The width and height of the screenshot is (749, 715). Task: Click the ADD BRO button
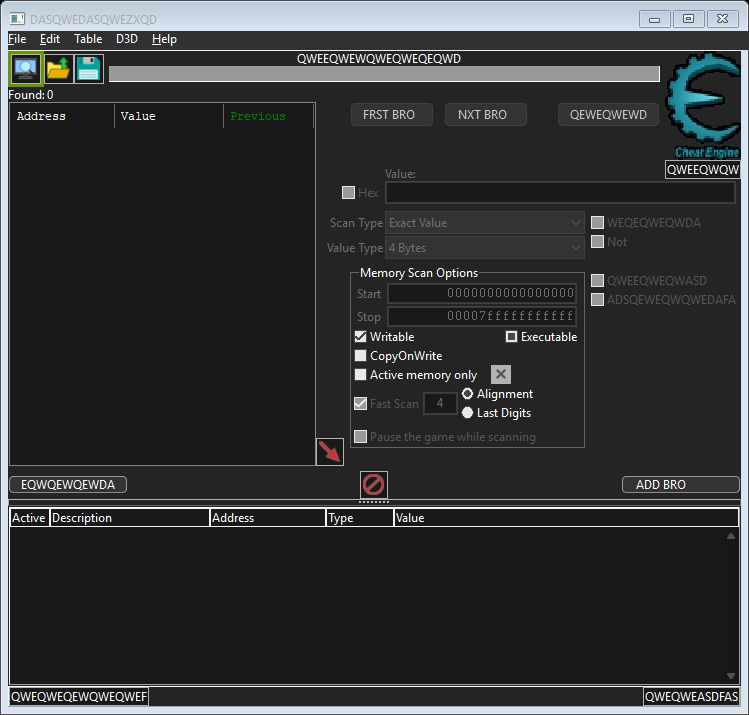click(x=681, y=484)
